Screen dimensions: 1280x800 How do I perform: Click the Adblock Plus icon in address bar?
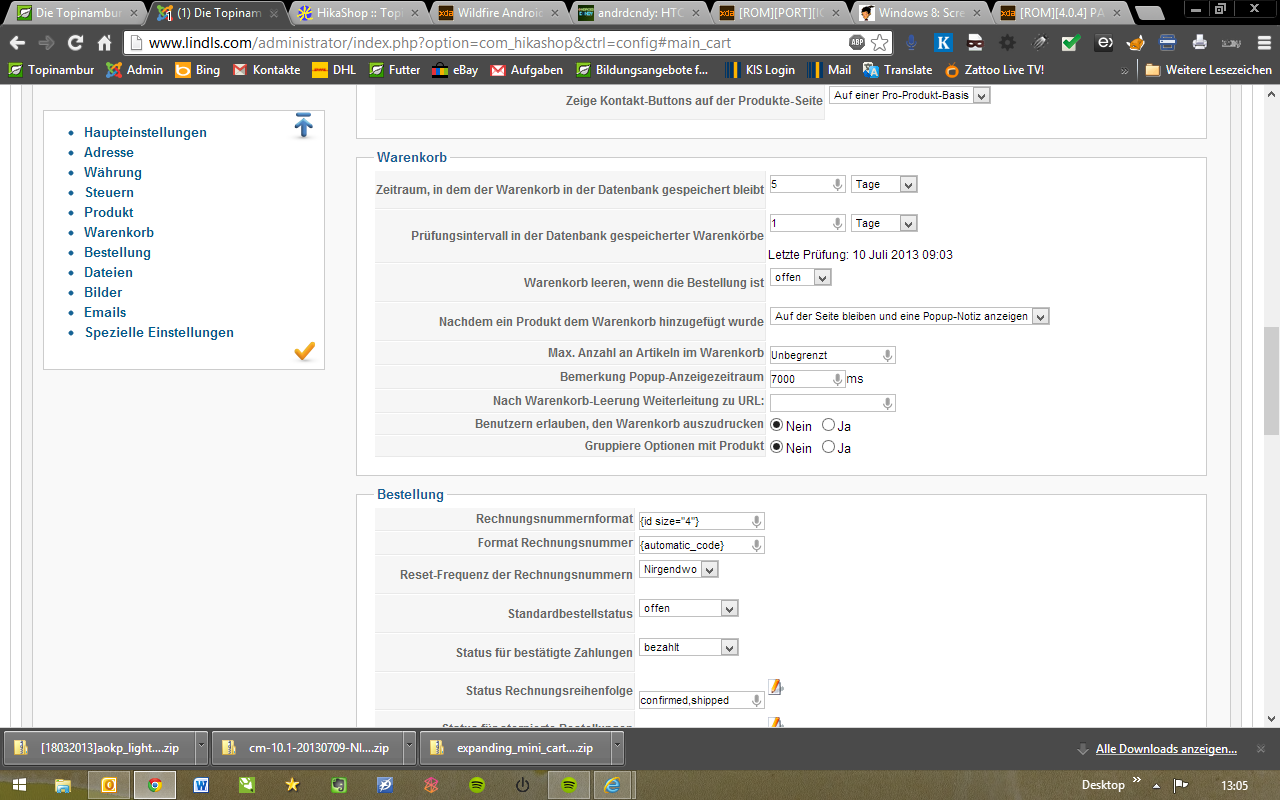[x=857, y=43]
